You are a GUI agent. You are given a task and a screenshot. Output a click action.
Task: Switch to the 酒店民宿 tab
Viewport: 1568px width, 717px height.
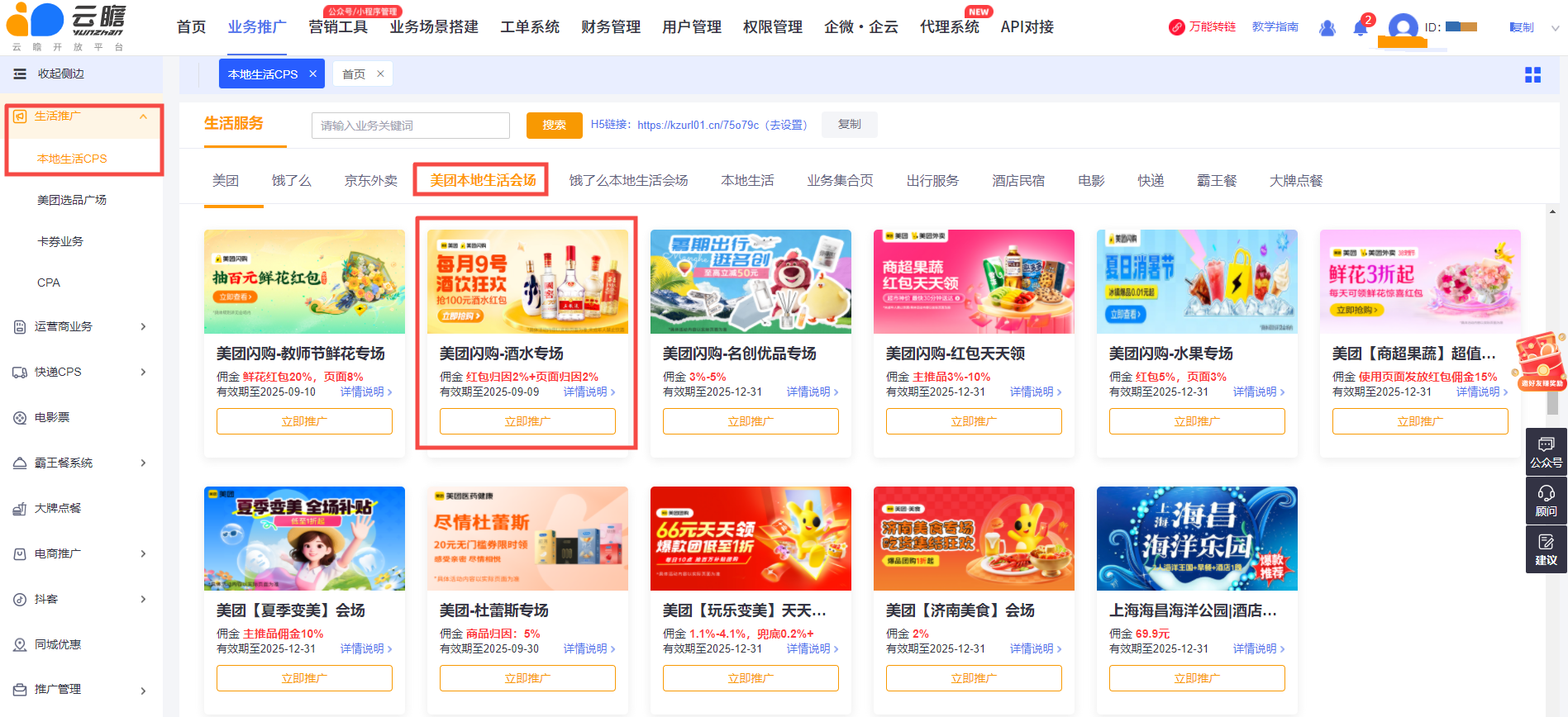pos(1018,180)
